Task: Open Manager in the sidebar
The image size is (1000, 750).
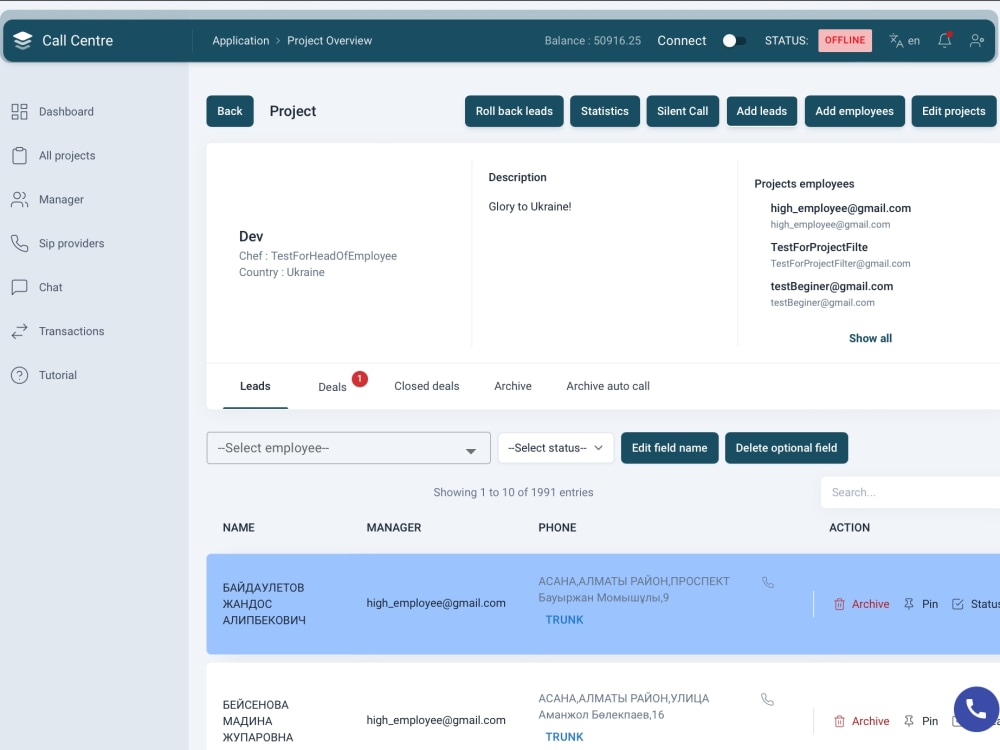Action: [x=61, y=200]
